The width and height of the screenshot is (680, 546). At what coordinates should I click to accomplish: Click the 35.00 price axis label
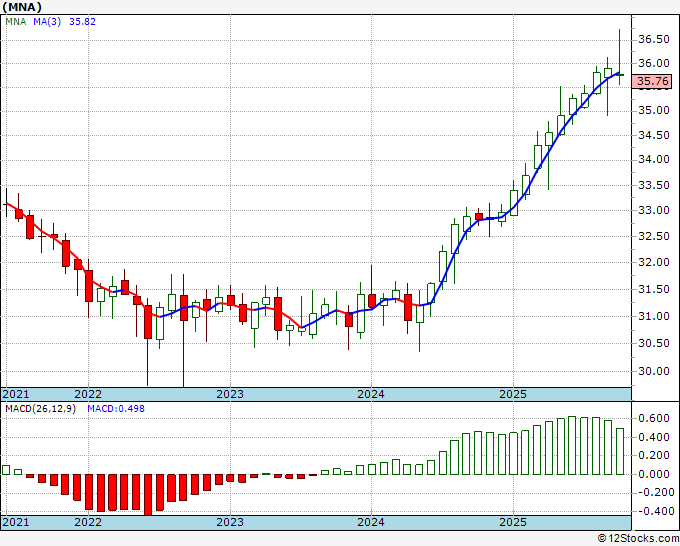(654, 111)
